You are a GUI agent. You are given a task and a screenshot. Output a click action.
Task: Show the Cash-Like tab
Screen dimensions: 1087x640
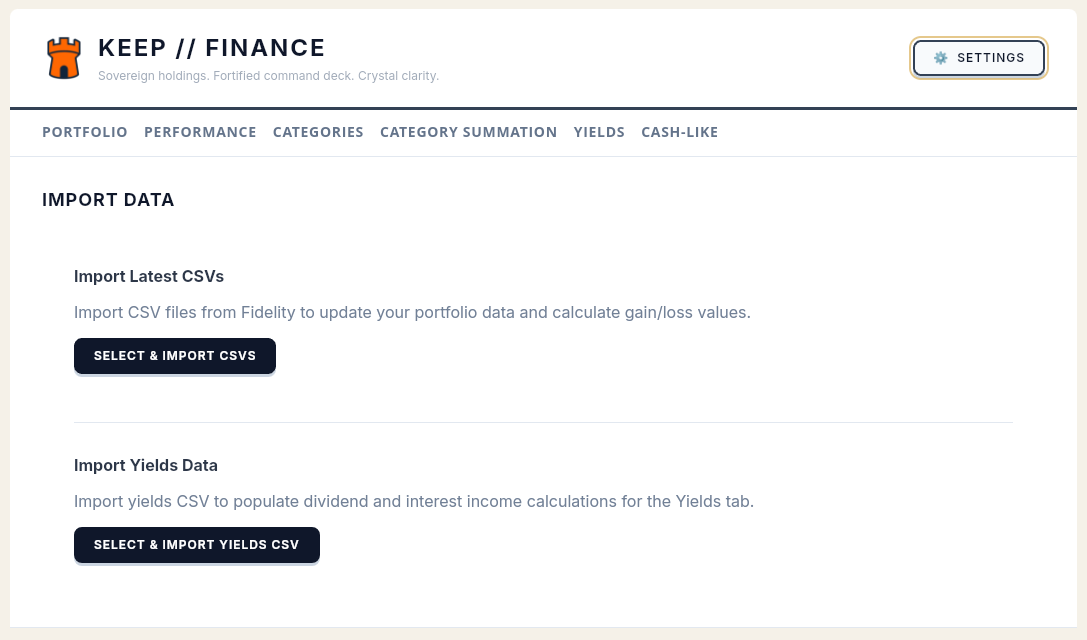coord(679,132)
